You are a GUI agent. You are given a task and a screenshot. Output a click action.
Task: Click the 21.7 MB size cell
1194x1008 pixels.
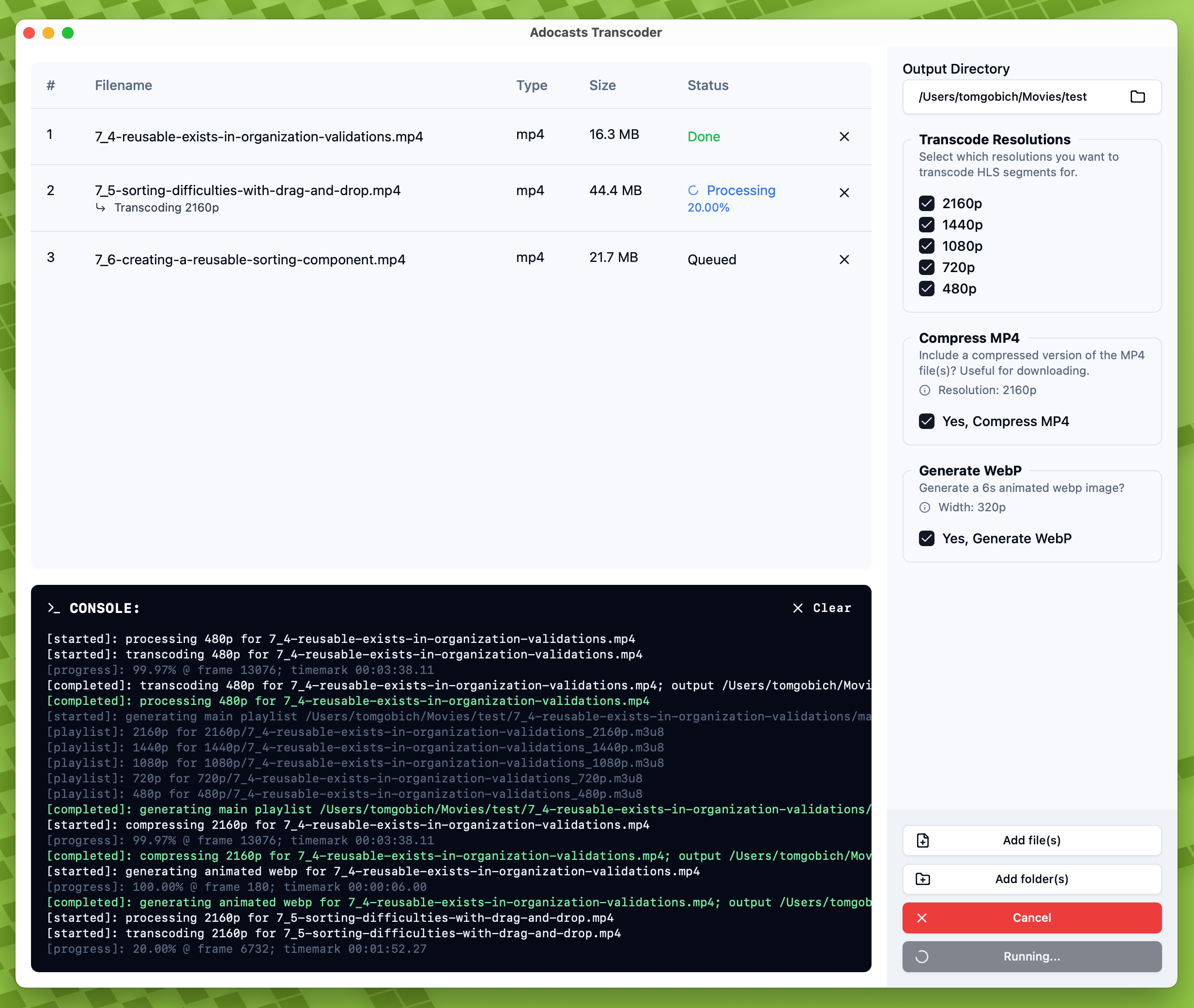[x=613, y=257]
